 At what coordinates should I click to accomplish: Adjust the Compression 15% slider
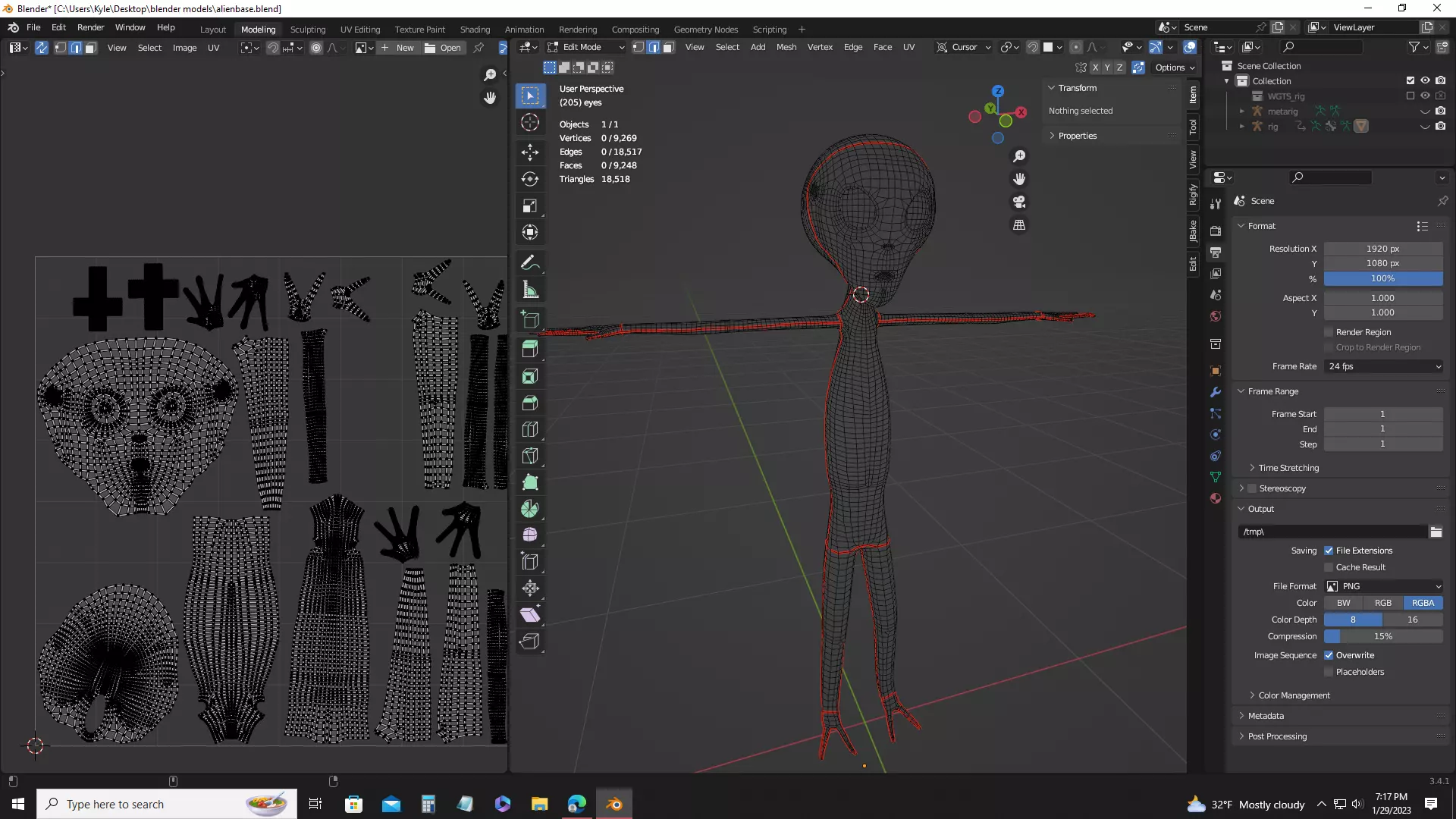click(x=1383, y=636)
